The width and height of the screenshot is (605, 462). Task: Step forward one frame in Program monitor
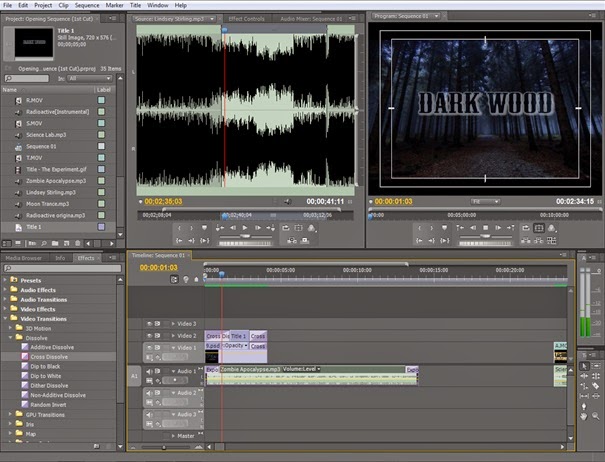[498, 228]
